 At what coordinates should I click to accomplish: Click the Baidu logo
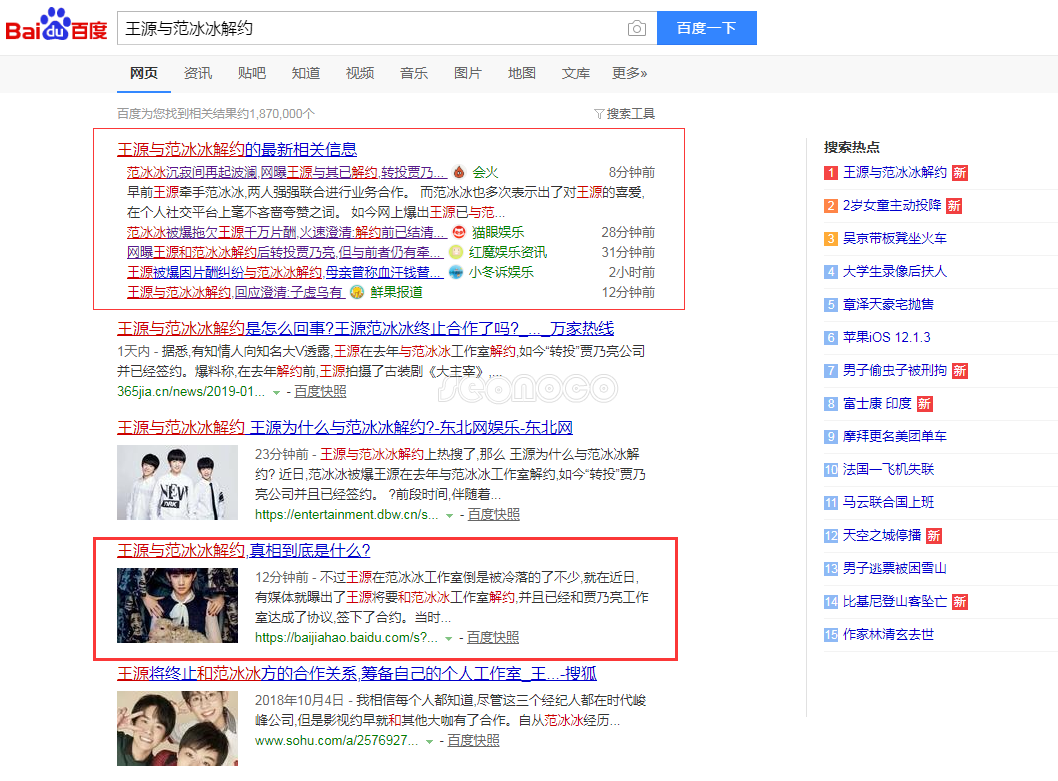(x=57, y=27)
